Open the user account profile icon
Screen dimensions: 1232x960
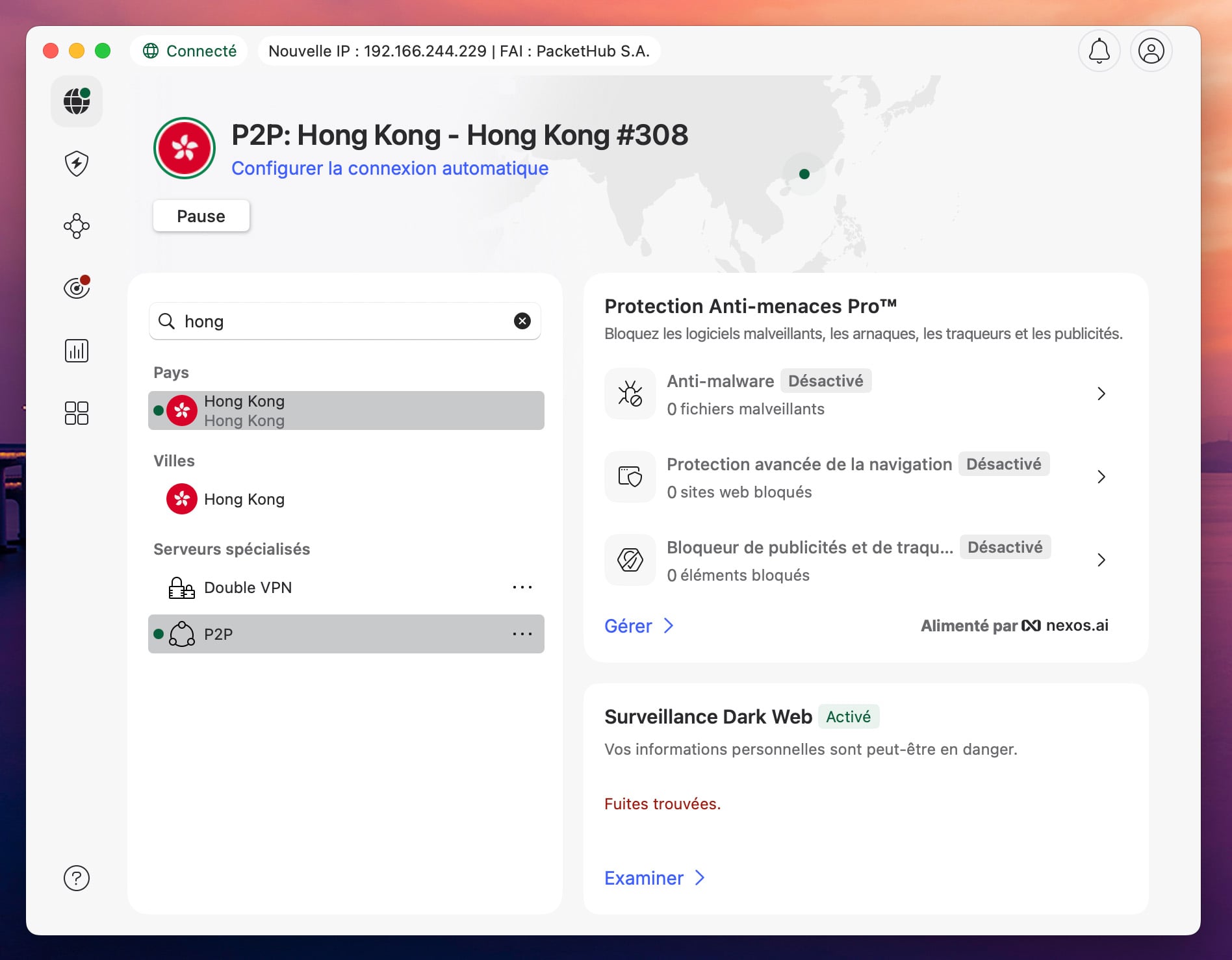click(x=1151, y=51)
